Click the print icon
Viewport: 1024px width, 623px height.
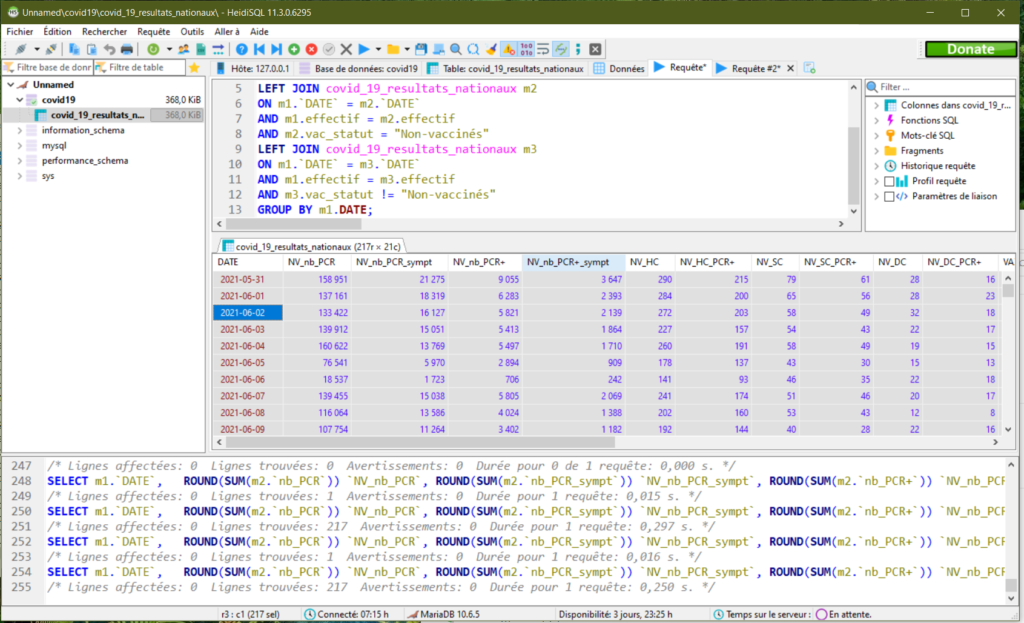click(x=127, y=49)
